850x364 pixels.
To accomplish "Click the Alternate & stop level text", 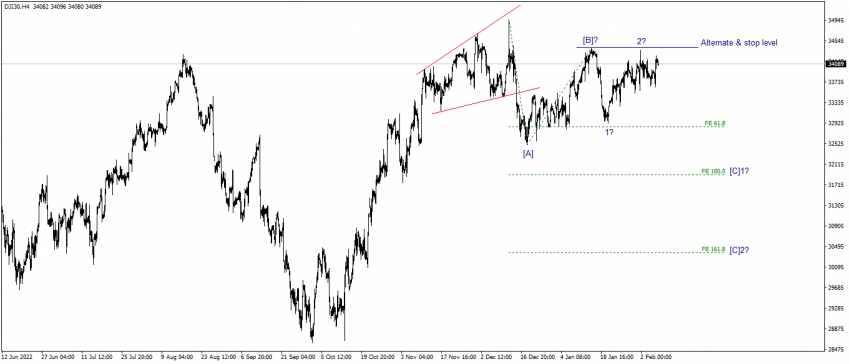I will (739, 42).
